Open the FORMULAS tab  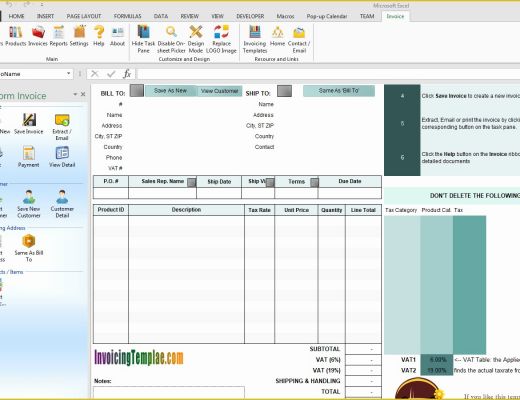point(127,16)
